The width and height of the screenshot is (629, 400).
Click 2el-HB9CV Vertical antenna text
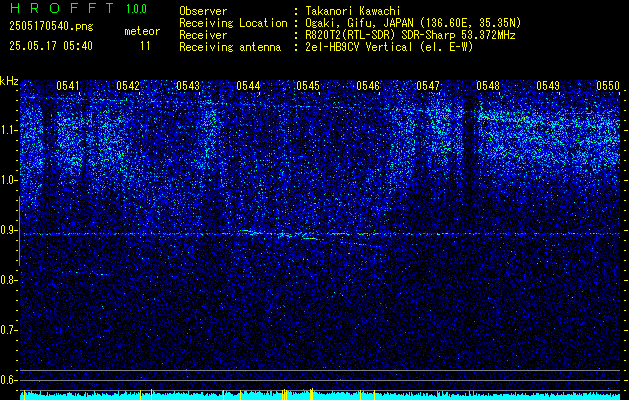pos(390,47)
